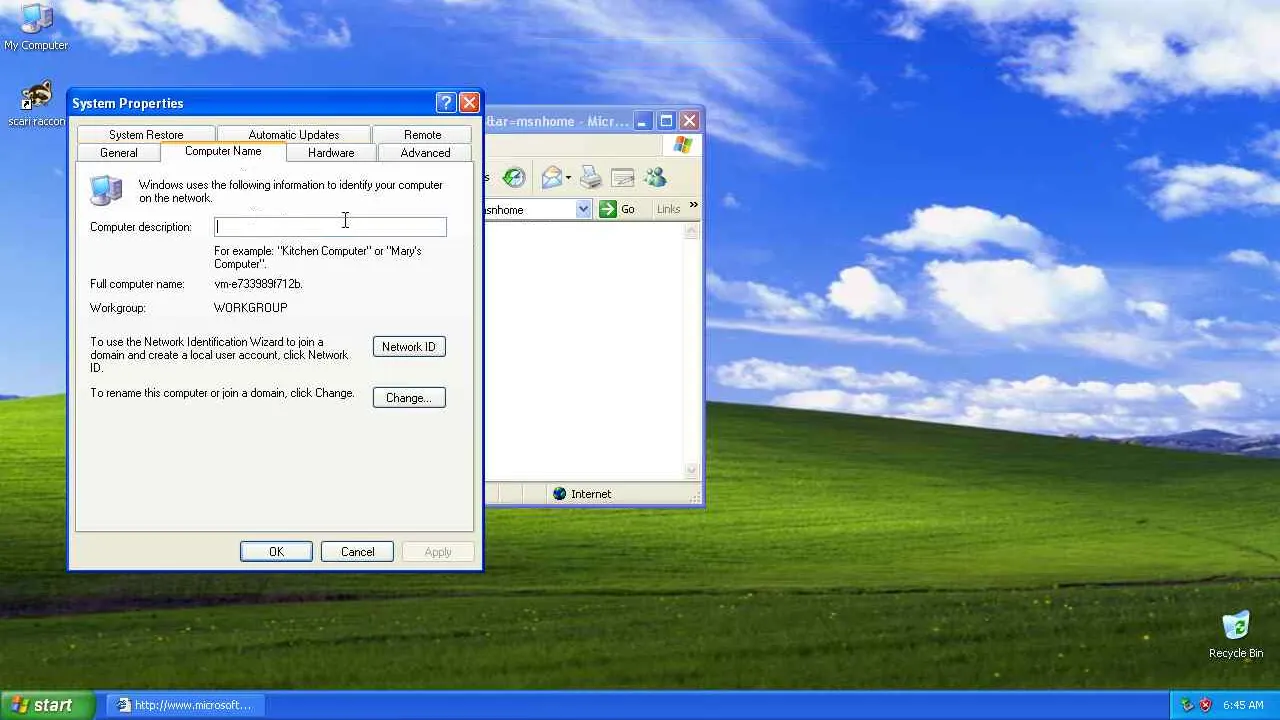Expand the Links toolbar chevron
This screenshot has height=720, width=1280.
click(693, 205)
